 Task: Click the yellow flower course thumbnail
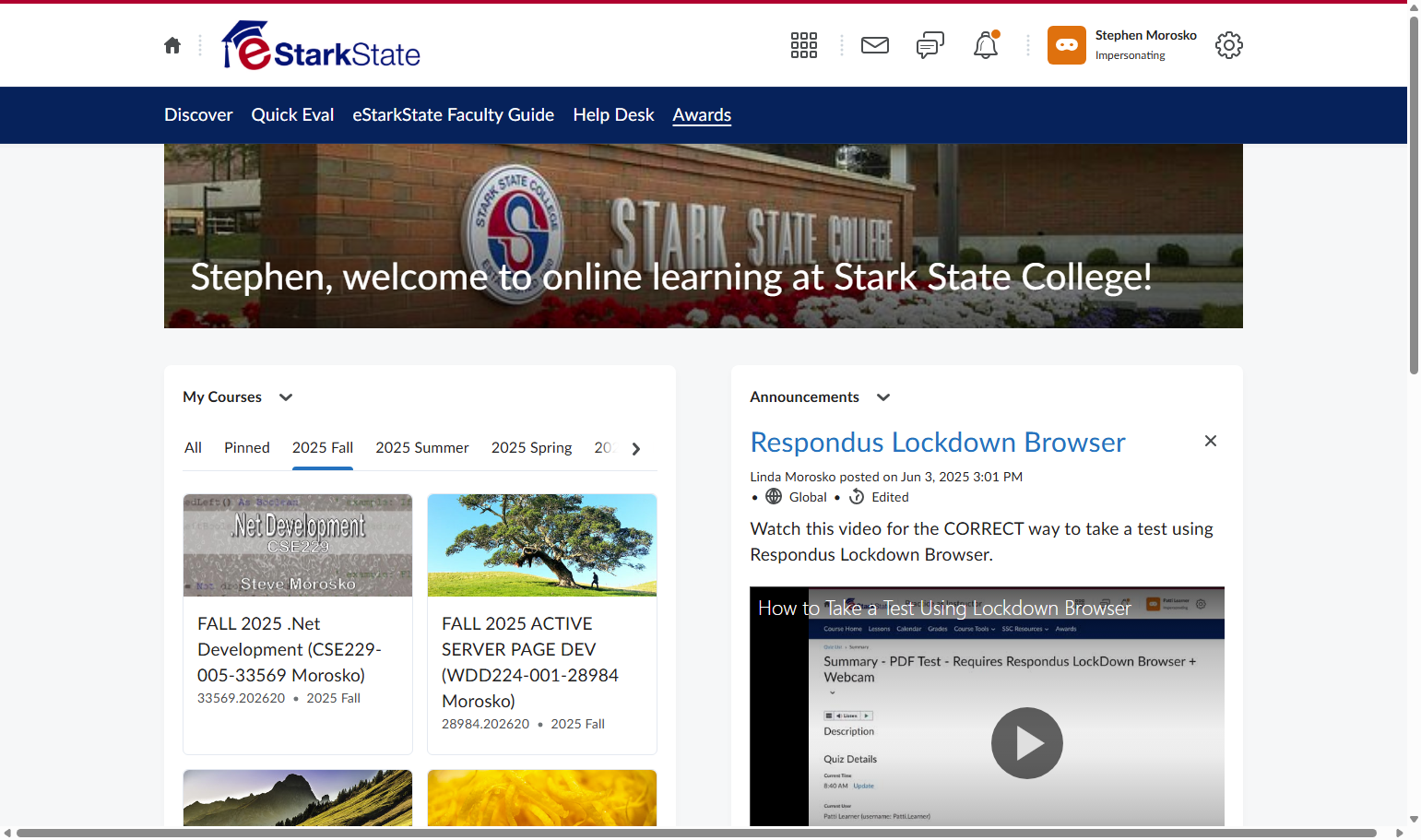tap(542, 798)
